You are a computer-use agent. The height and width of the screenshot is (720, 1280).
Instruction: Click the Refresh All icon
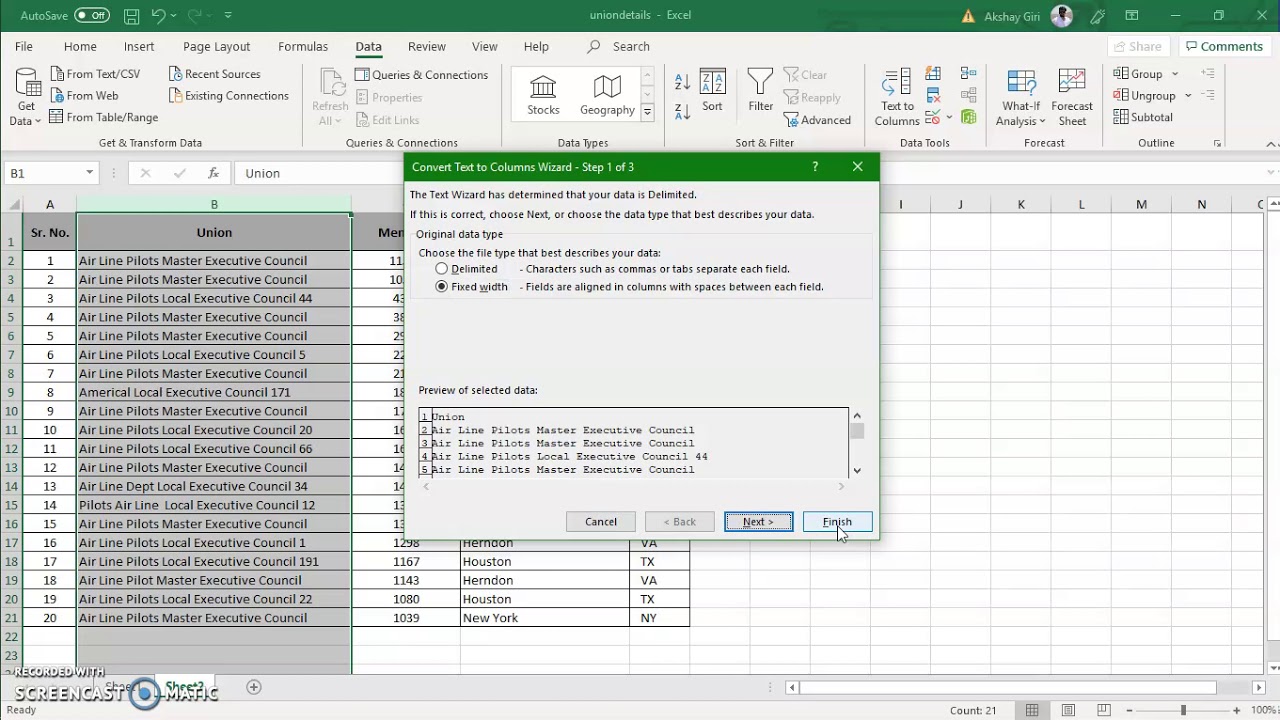point(331,84)
